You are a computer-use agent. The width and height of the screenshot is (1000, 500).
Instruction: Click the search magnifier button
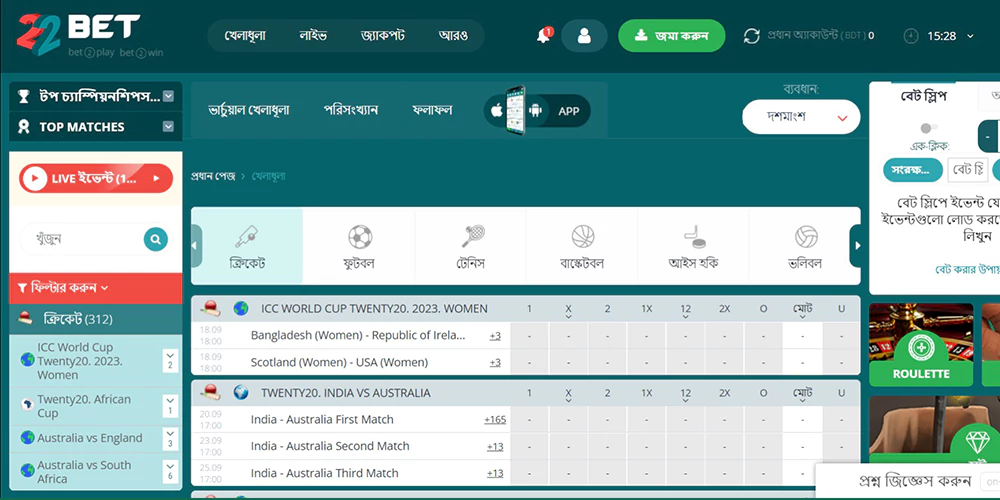(x=156, y=239)
